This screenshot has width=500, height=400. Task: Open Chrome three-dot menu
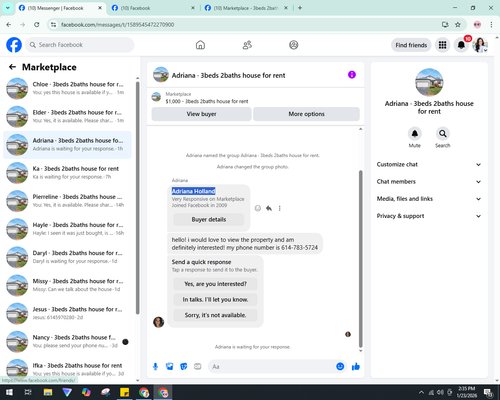pyautogui.click(x=491, y=25)
